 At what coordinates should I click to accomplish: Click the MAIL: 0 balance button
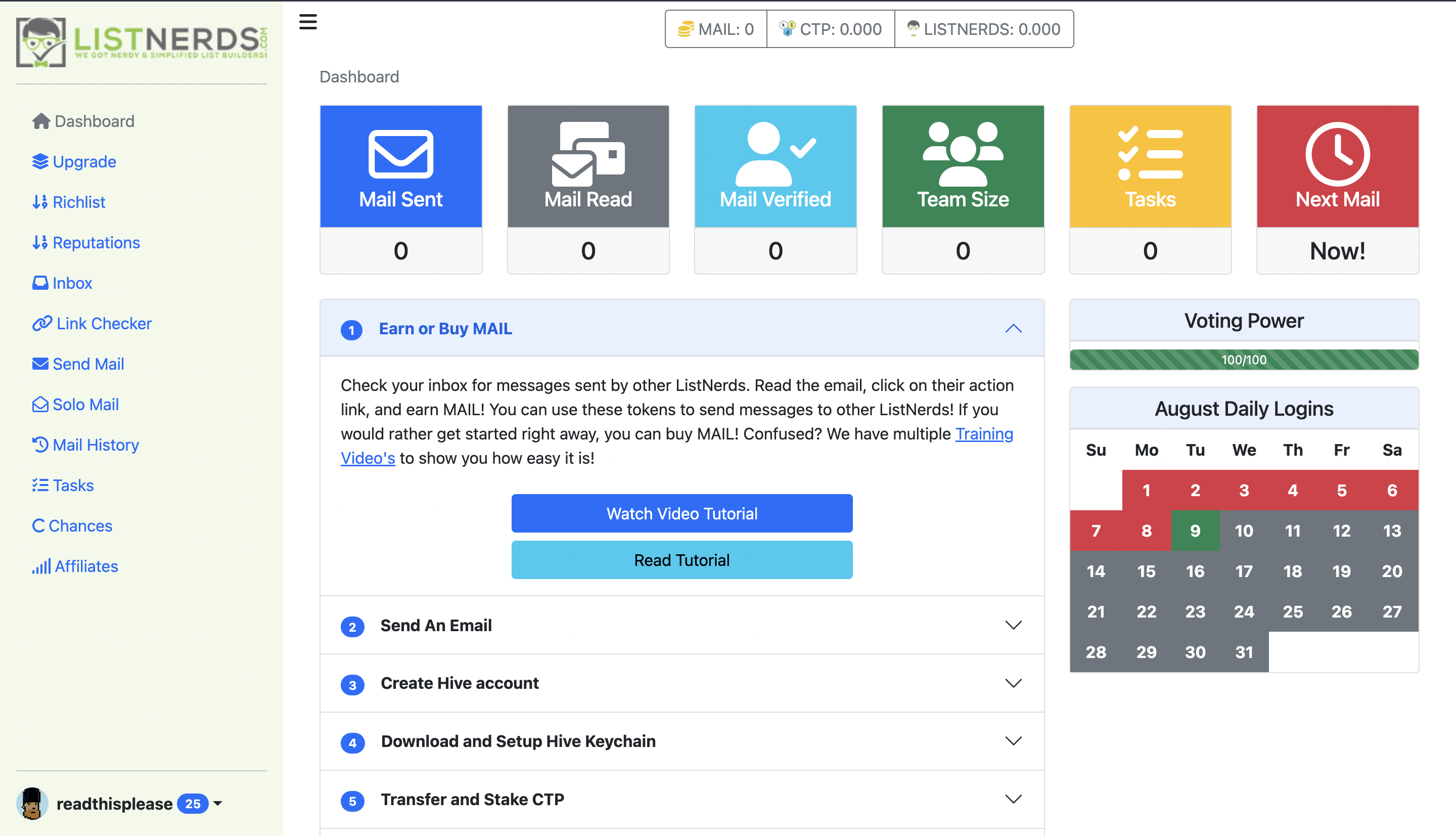tap(716, 29)
